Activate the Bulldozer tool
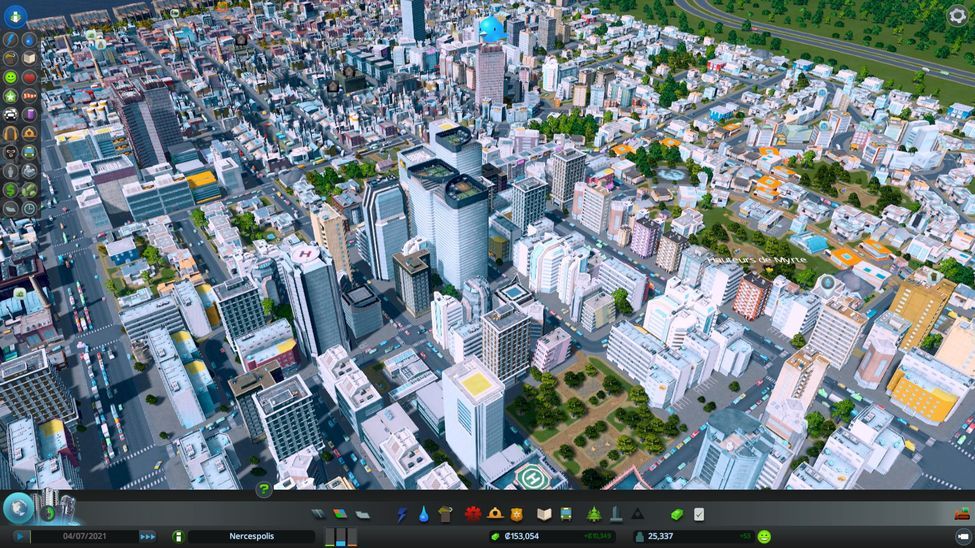The height and width of the screenshot is (548, 975). 963,514
